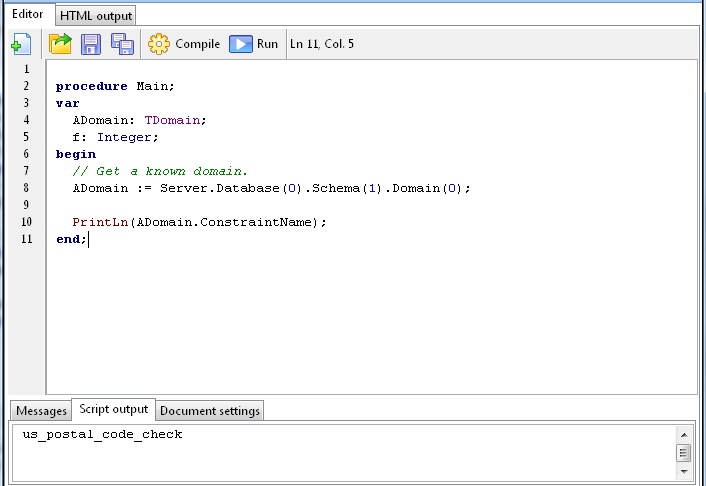Open the Document settings tab

point(210,411)
